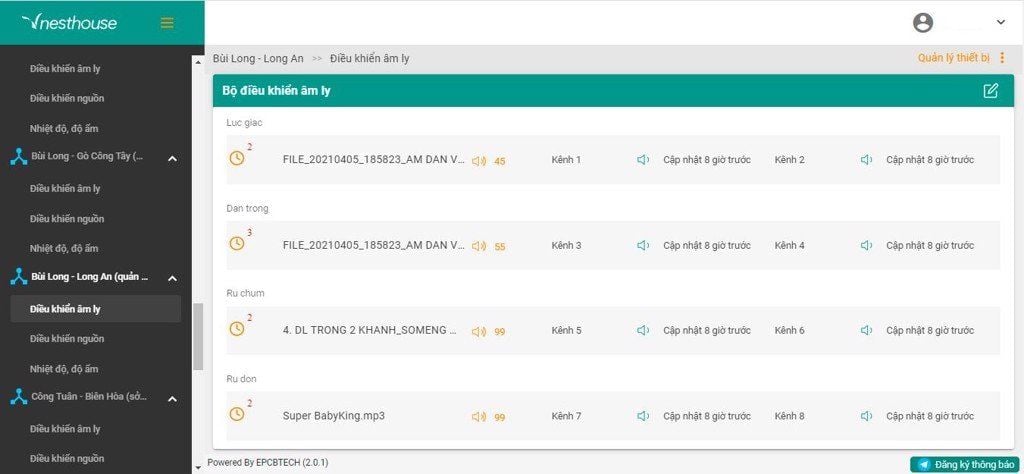Click the Đăng ký thông báo button
1024x474 pixels.
coord(966,465)
